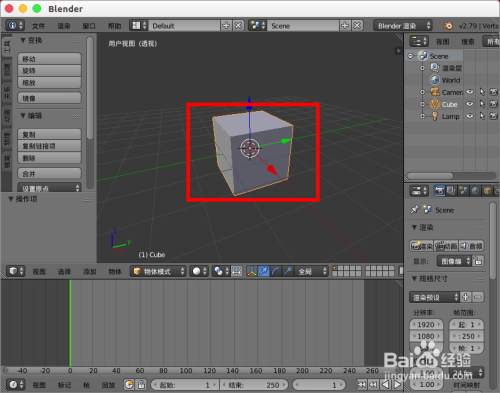Open the 渲染预设 dropdown
500x393 pixels.
point(434,297)
